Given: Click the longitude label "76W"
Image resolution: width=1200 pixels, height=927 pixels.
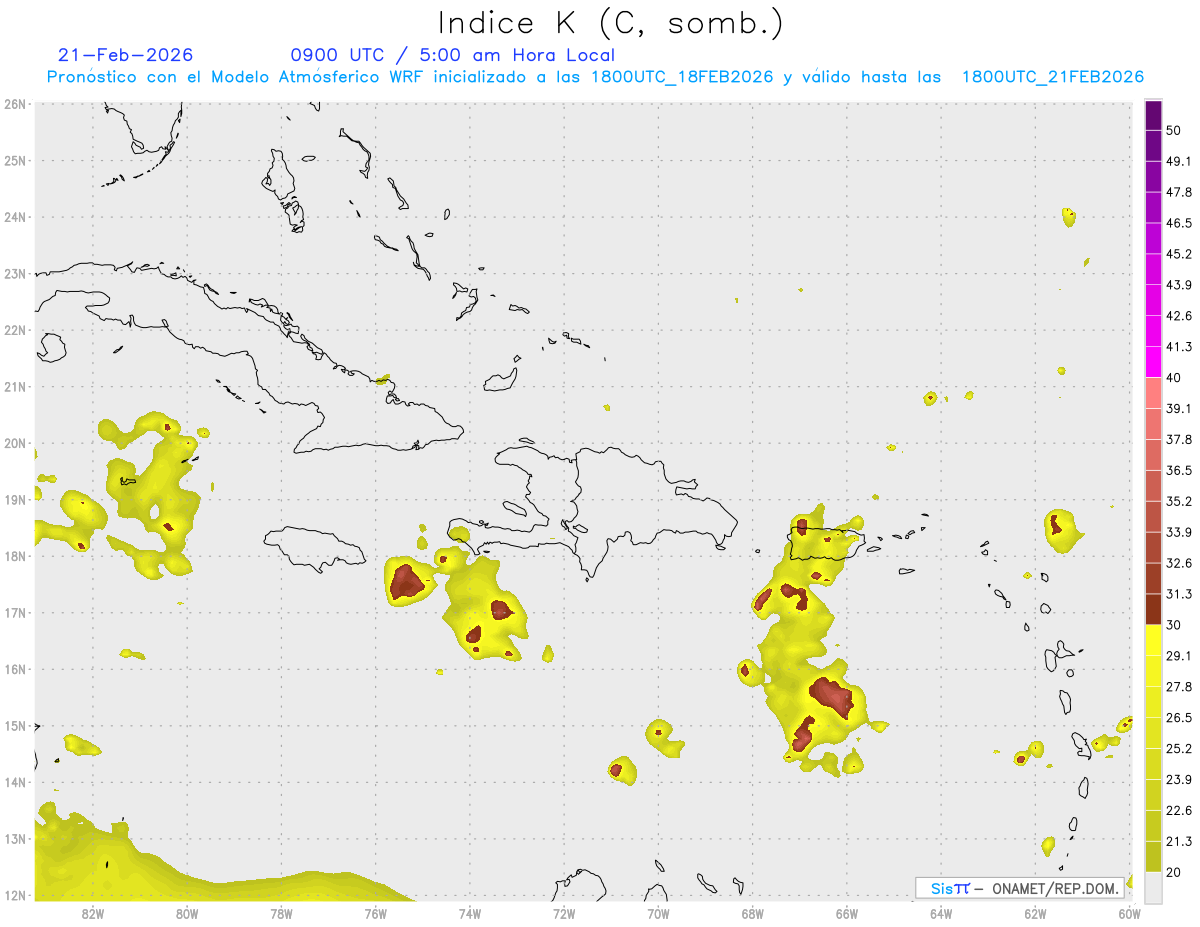Looking at the screenshot, I should point(375,914).
